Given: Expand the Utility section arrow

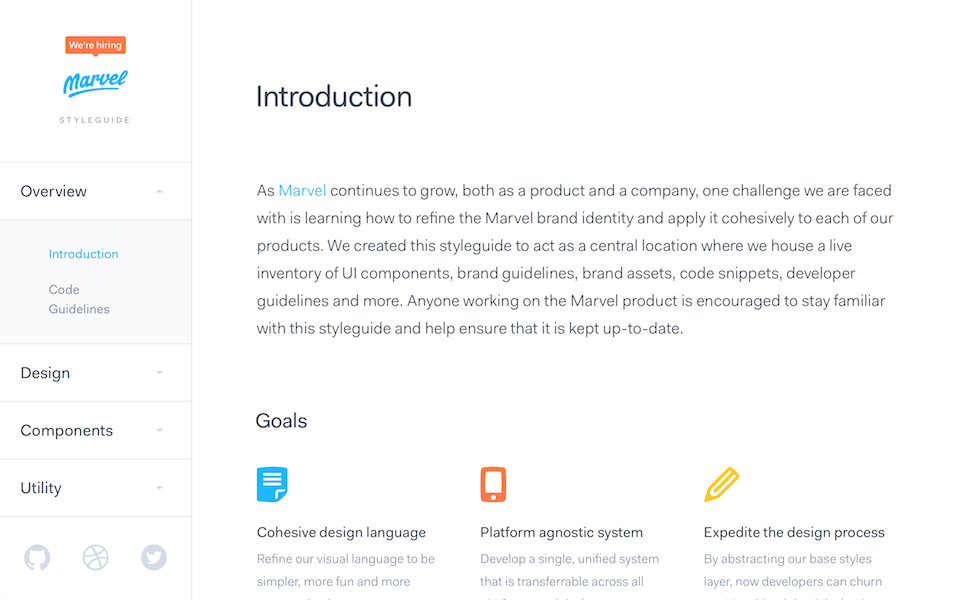Looking at the screenshot, I should (x=159, y=488).
